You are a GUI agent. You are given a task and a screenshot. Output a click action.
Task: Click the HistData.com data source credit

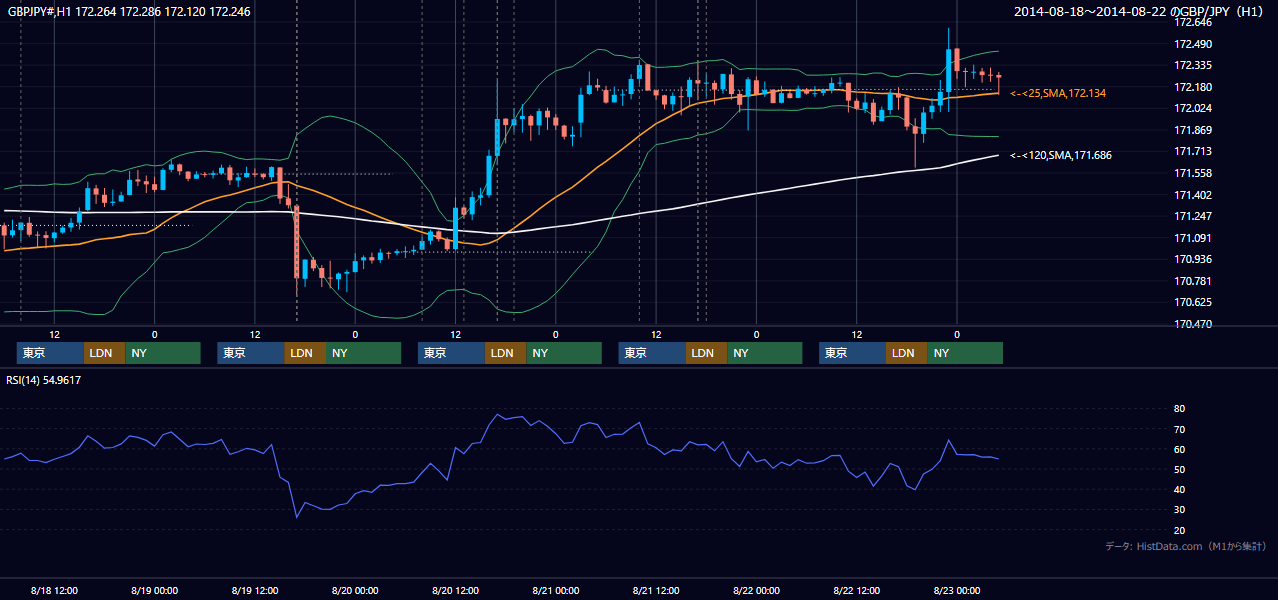(x=1186, y=546)
